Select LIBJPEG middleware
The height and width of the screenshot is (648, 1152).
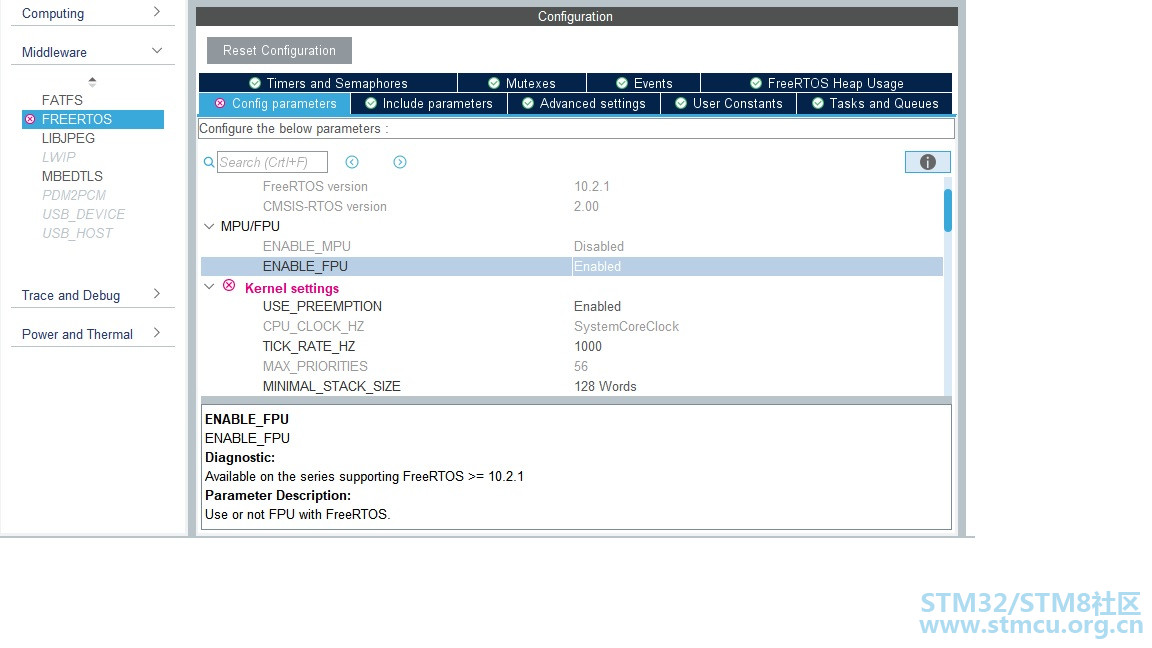(68, 138)
